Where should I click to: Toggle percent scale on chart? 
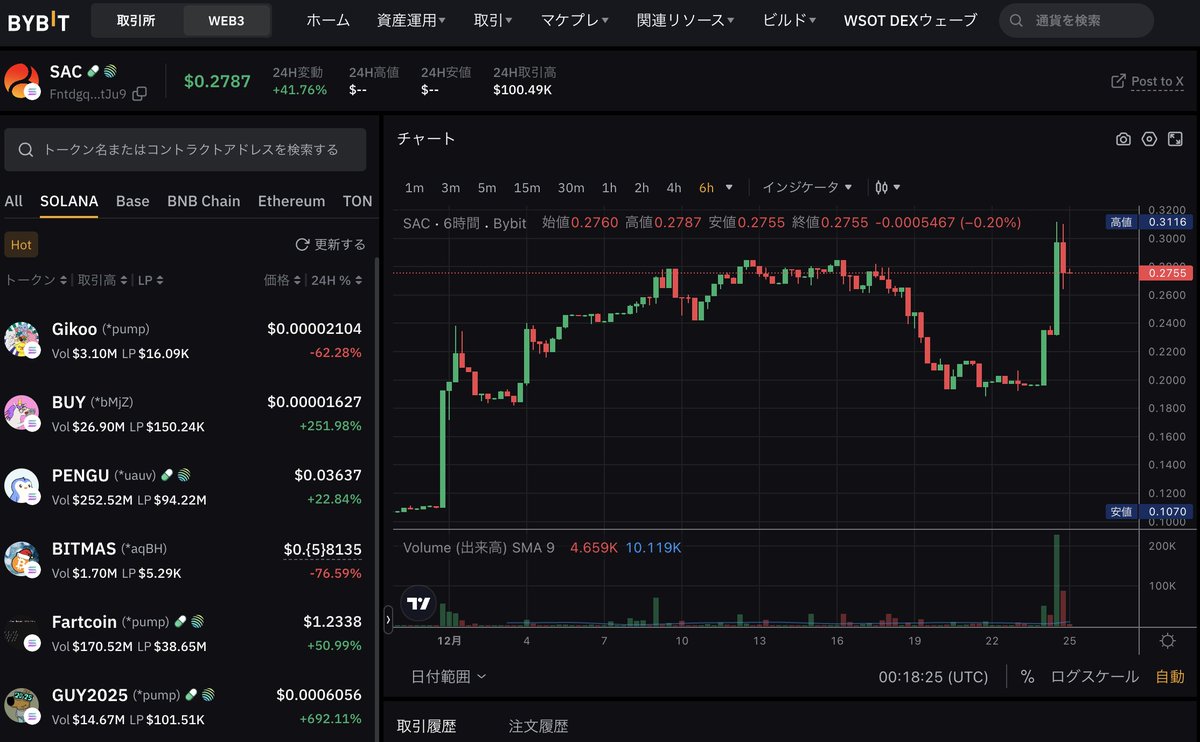pos(1027,677)
